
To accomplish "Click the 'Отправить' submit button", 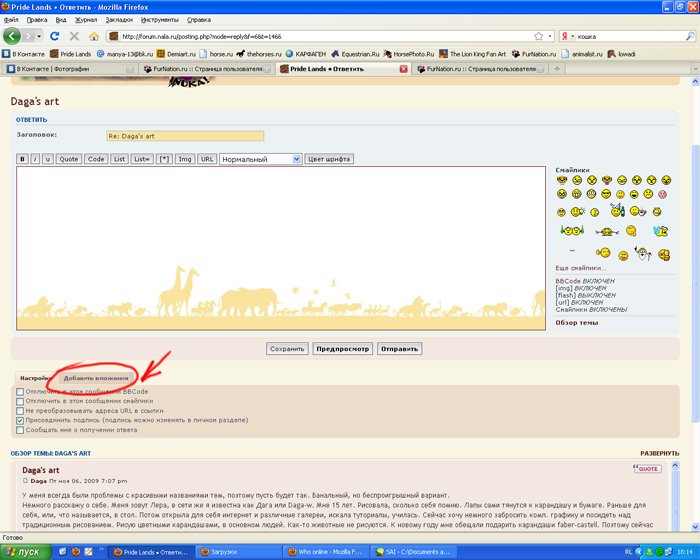I will (398, 349).
